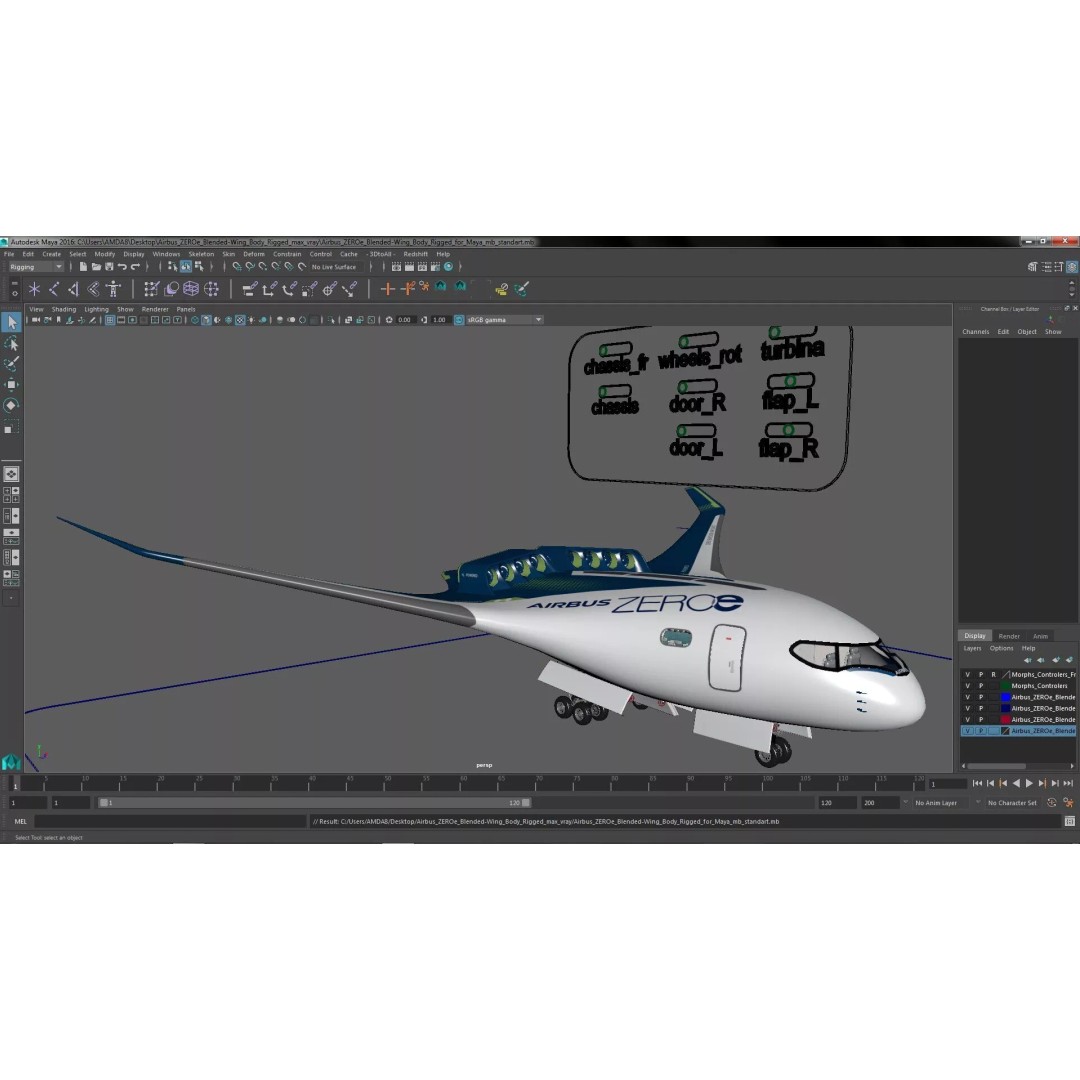The image size is (1080, 1080).
Task: Click Play Backwards button
Action: point(1016,783)
